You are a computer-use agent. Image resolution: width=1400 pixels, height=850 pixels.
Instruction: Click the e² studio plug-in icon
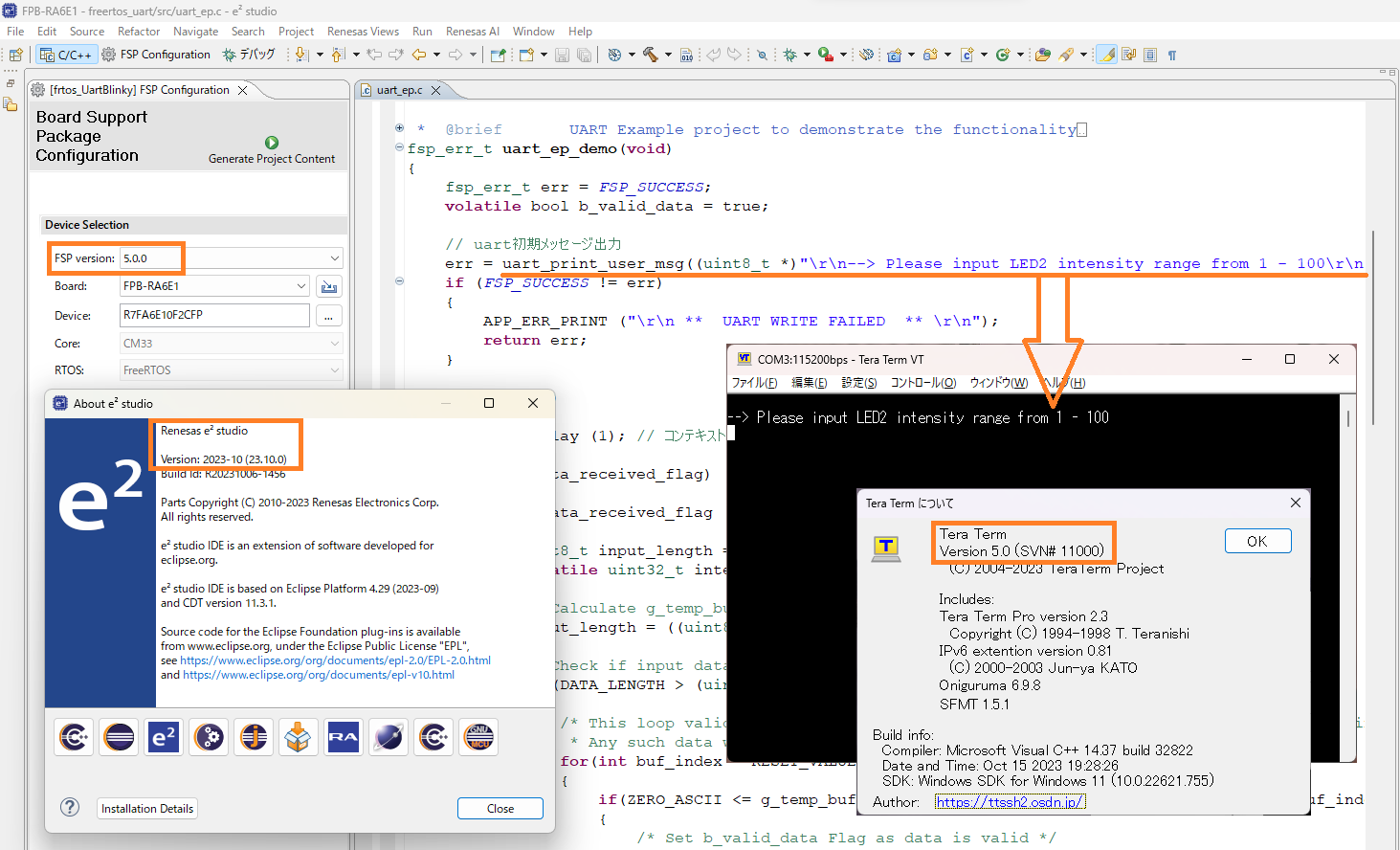pos(164,737)
